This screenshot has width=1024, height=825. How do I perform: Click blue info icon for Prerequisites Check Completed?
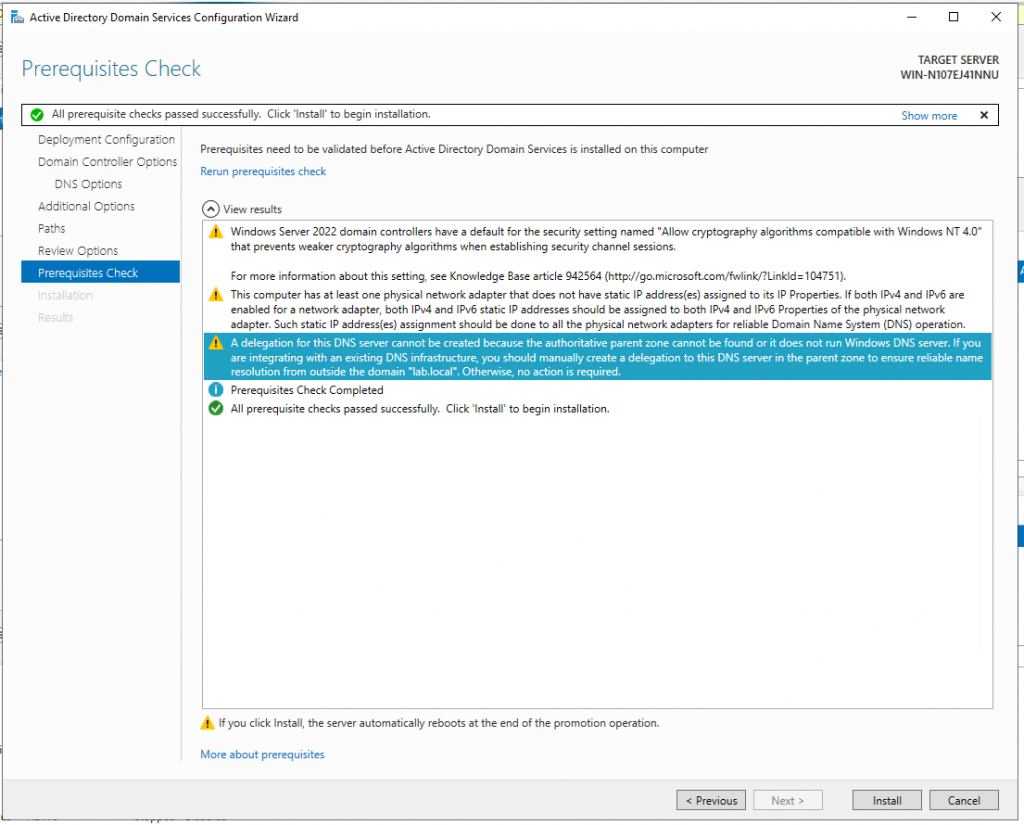(215, 390)
